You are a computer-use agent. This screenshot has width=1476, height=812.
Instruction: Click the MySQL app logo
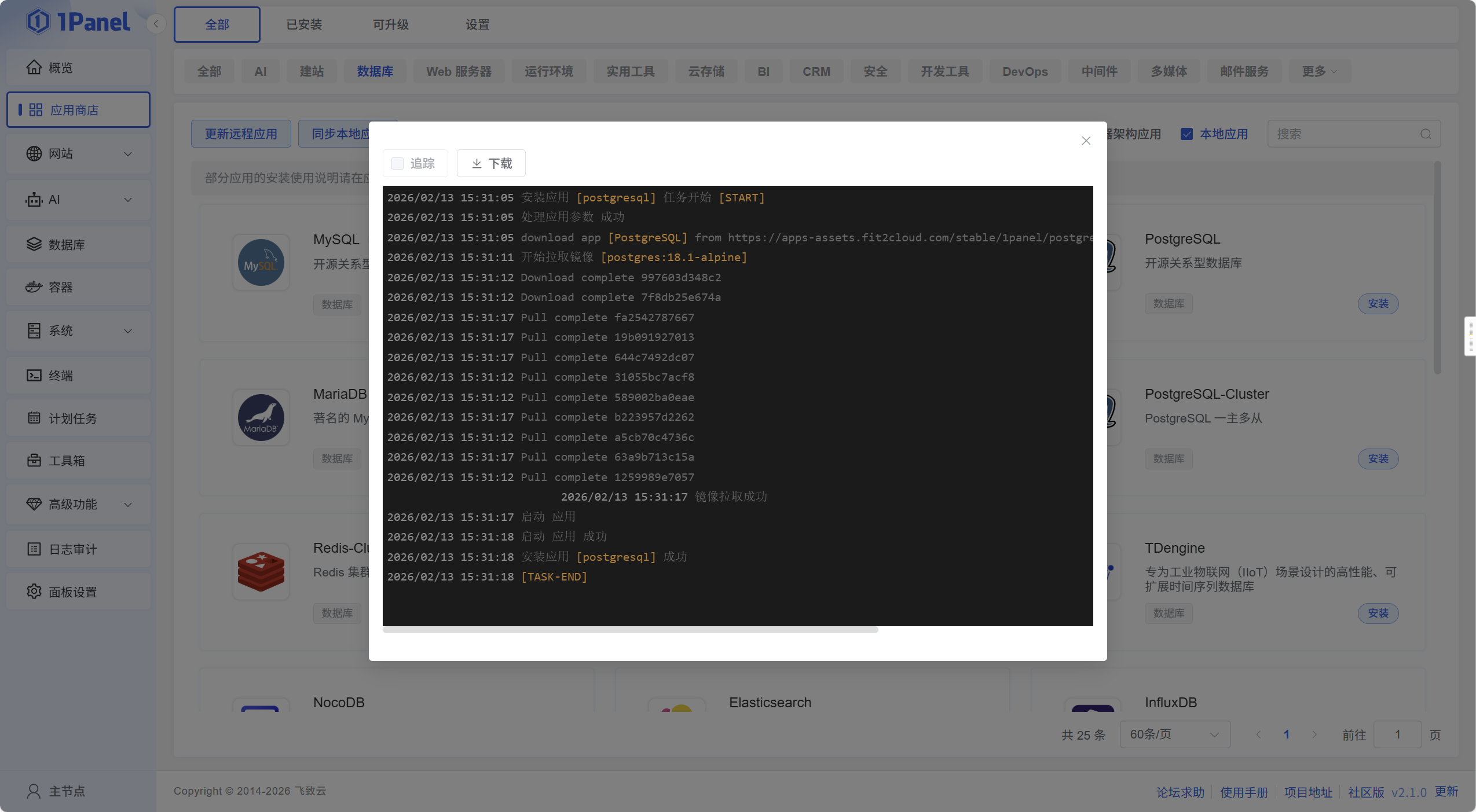261,263
